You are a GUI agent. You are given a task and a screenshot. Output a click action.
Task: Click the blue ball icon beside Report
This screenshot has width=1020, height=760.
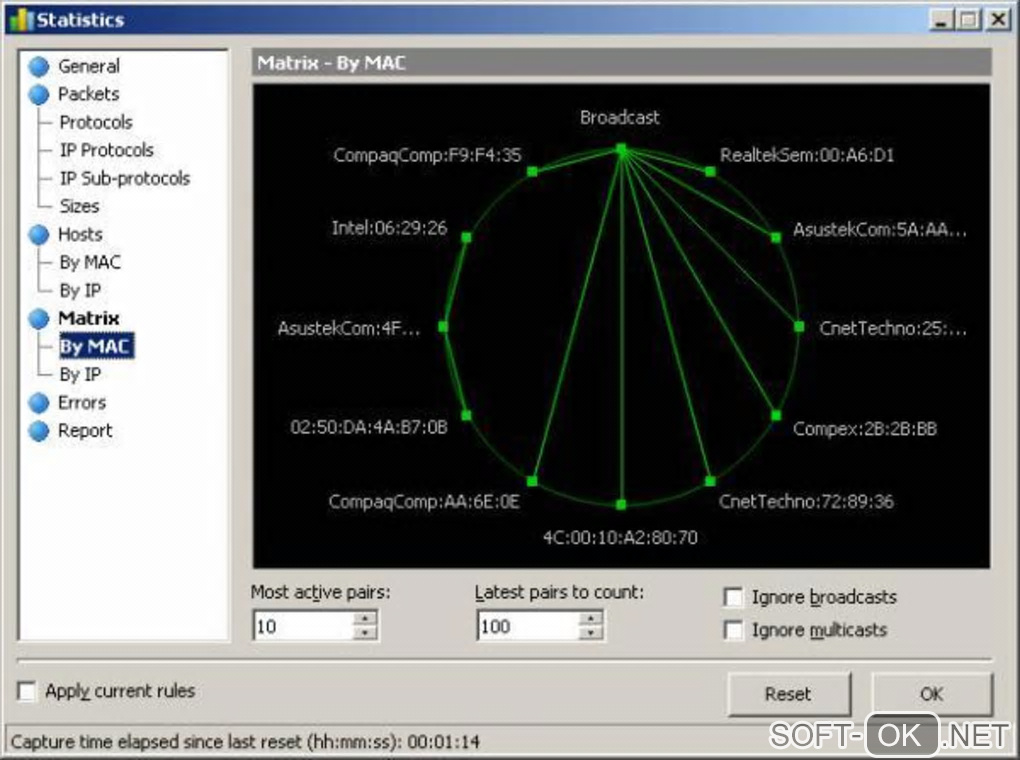(x=39, y=431)
